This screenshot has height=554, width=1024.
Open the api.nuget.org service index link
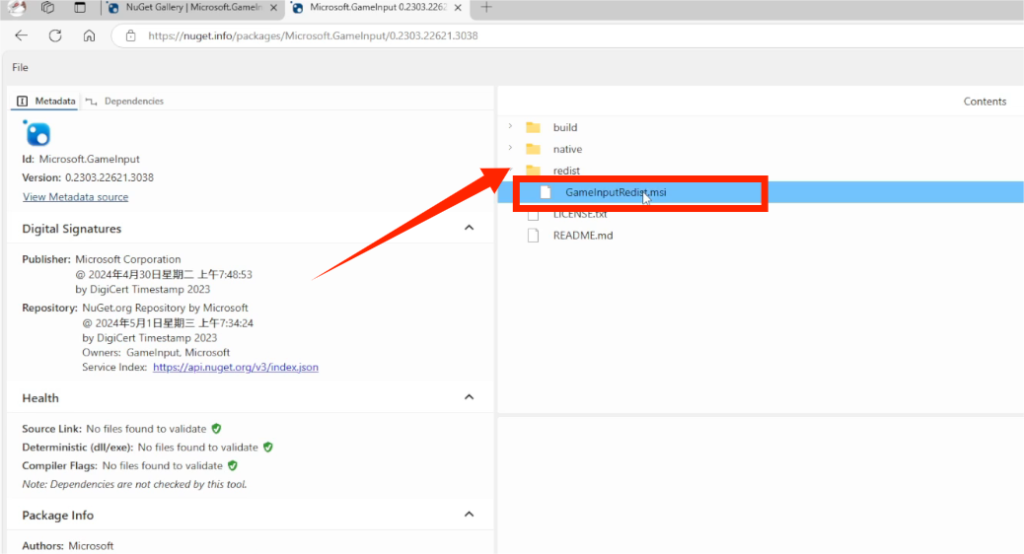(235, 367)
